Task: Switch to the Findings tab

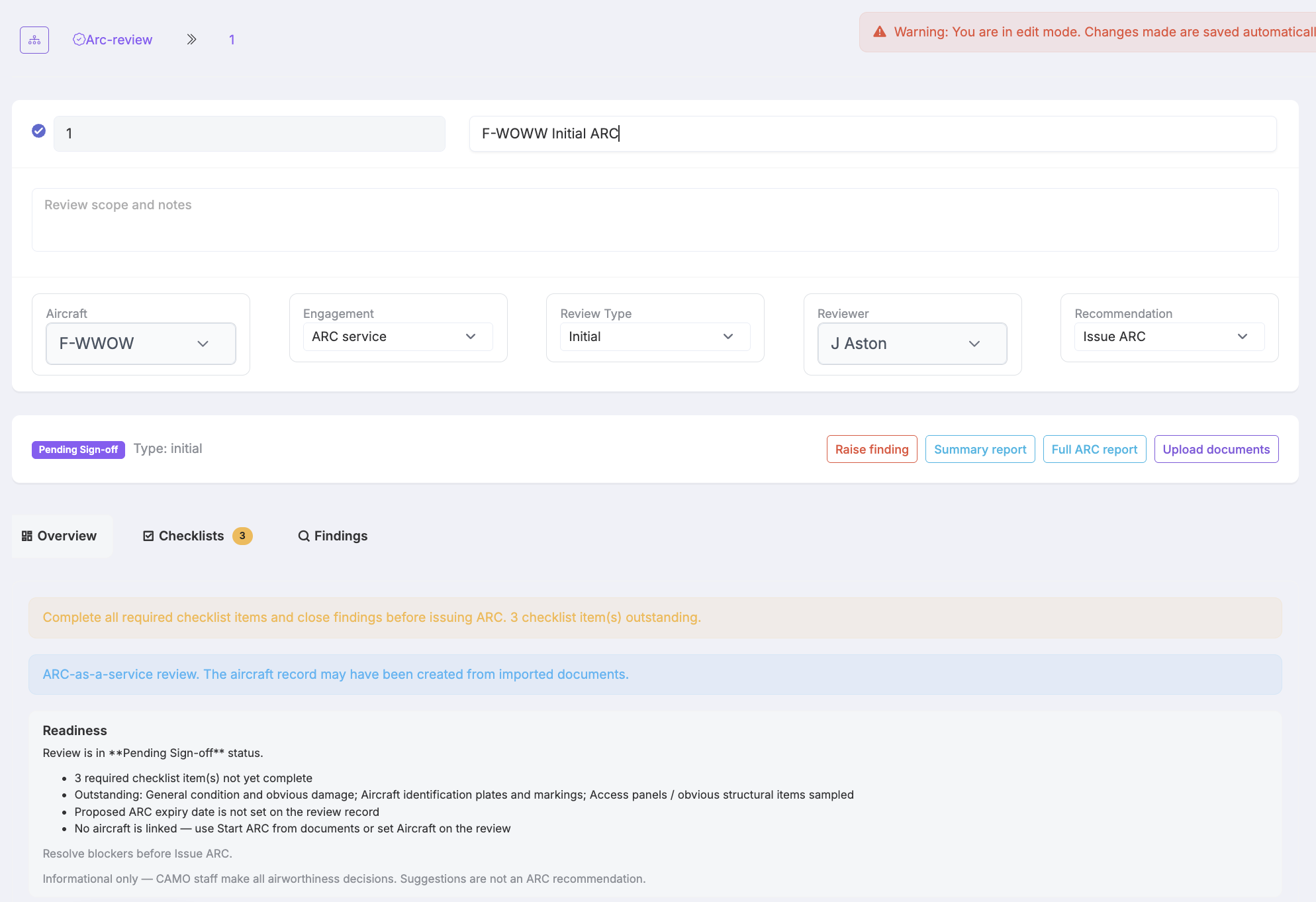Action: click(x=333, y=536)
